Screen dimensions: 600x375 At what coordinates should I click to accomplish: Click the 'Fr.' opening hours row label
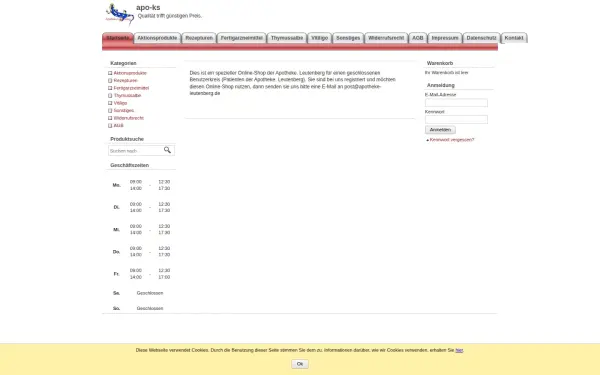pos(116,274)
